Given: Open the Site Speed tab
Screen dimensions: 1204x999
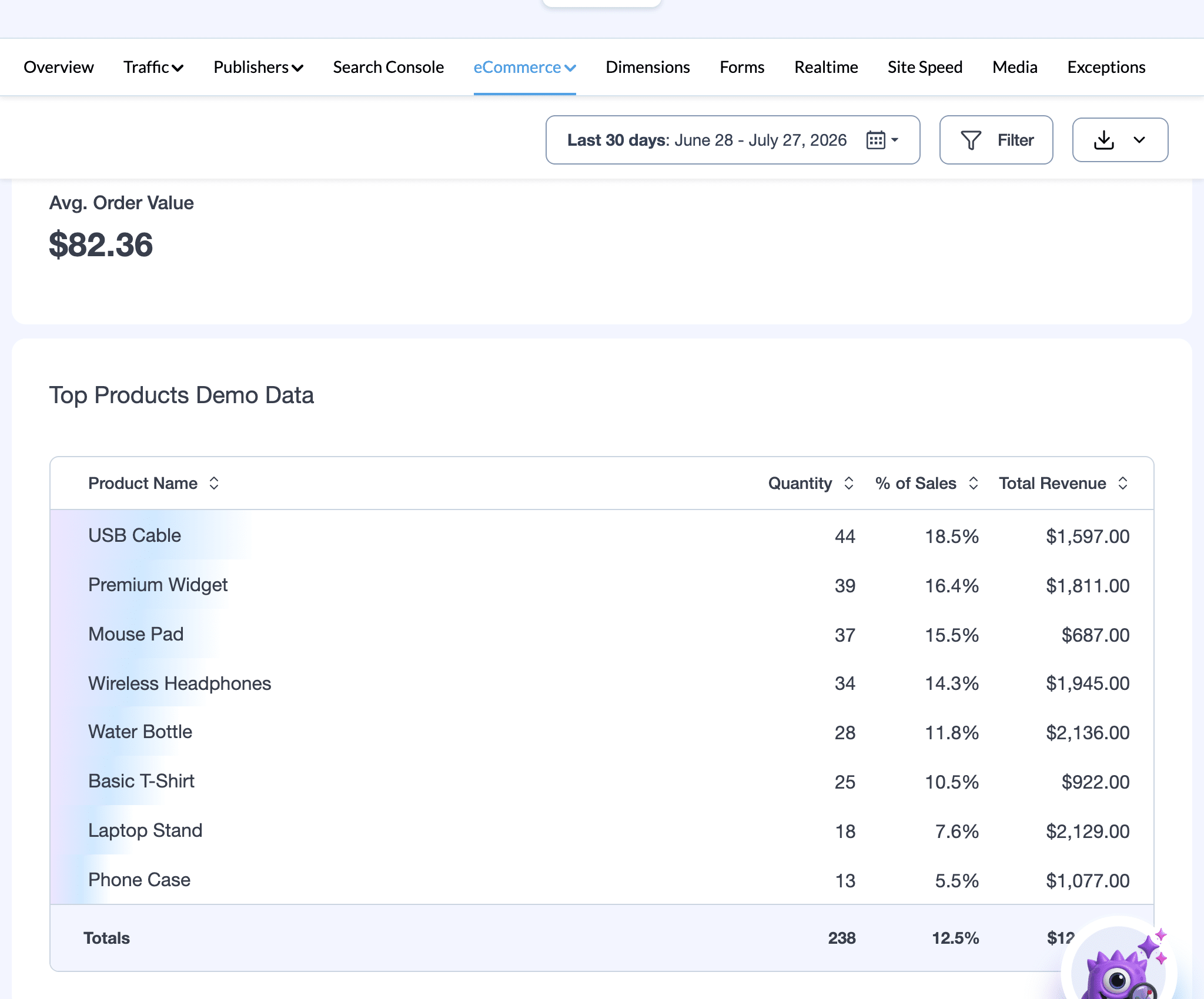Looking at the screenshot, I should click(x=925, y=68).
